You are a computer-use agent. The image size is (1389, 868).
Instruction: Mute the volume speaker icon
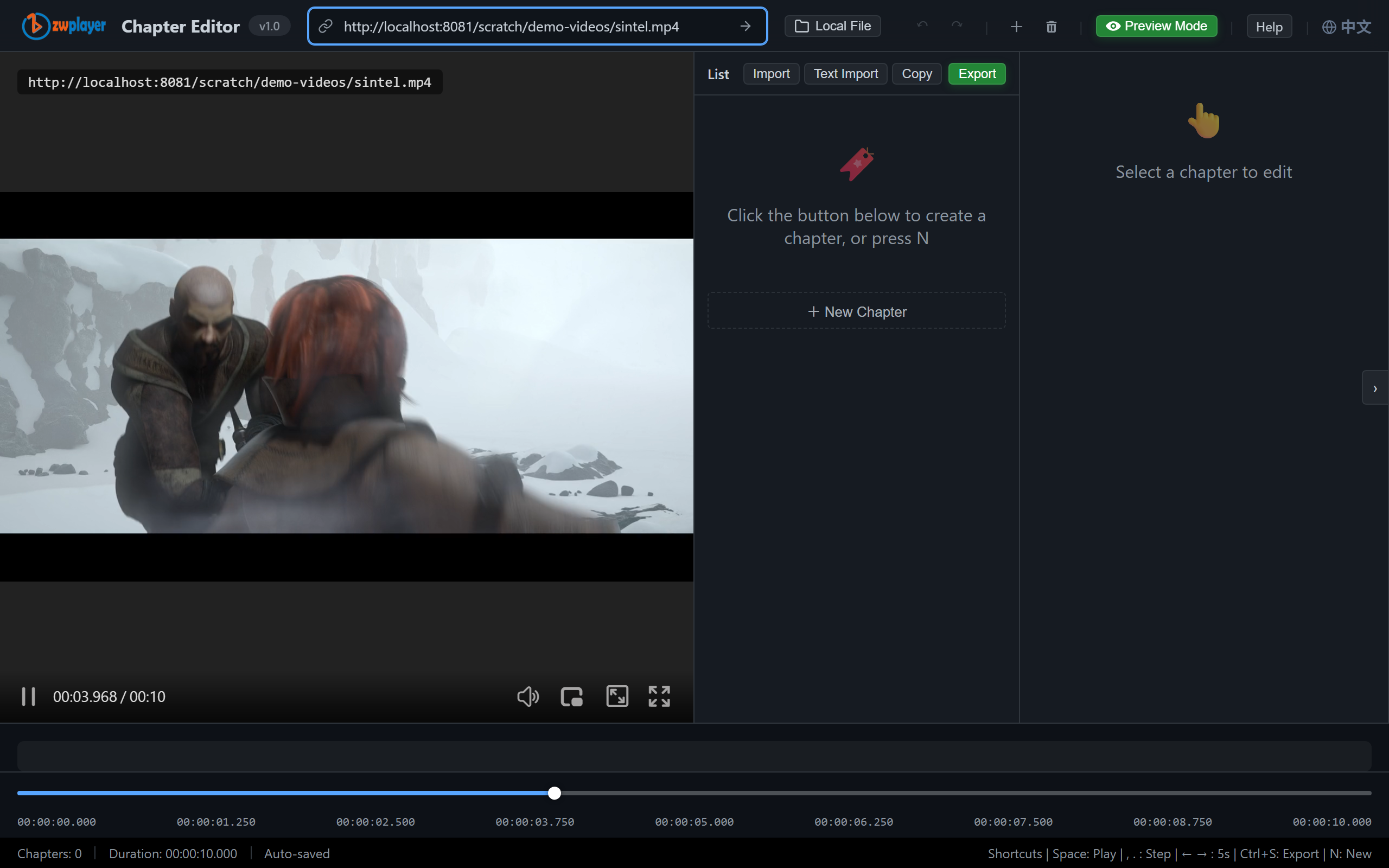coord(528,697)
